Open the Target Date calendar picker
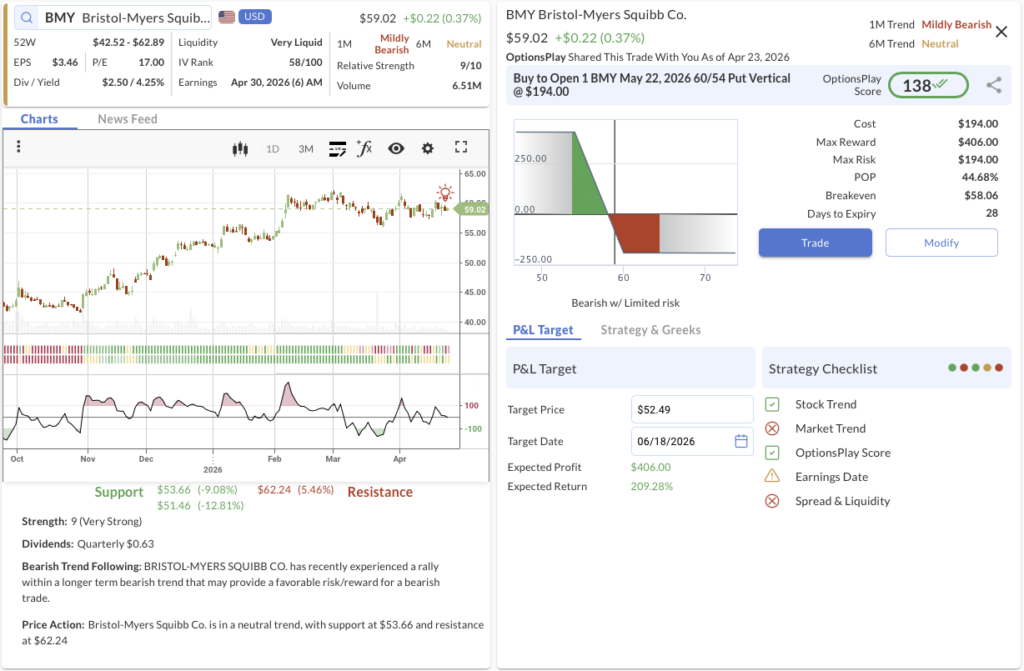The height and width of the screenshot is (671, 1024). (741, 441)
